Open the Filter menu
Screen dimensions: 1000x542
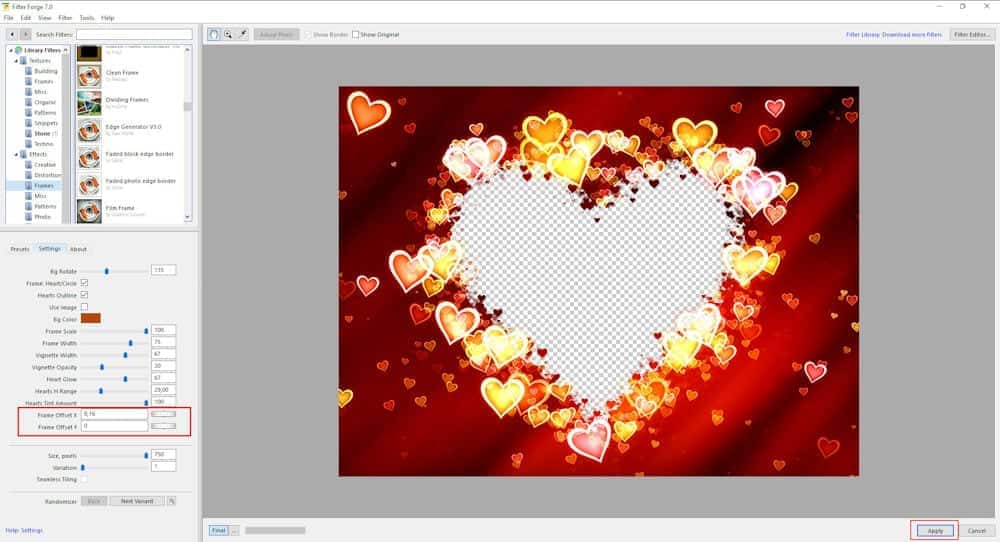tap(65, 18)
